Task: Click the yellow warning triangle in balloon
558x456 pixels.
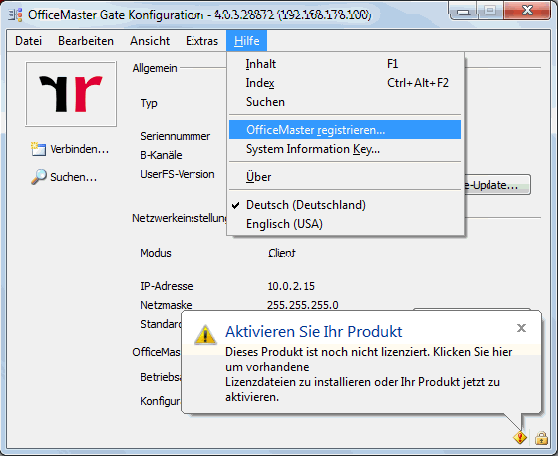Action: (205, 335)
